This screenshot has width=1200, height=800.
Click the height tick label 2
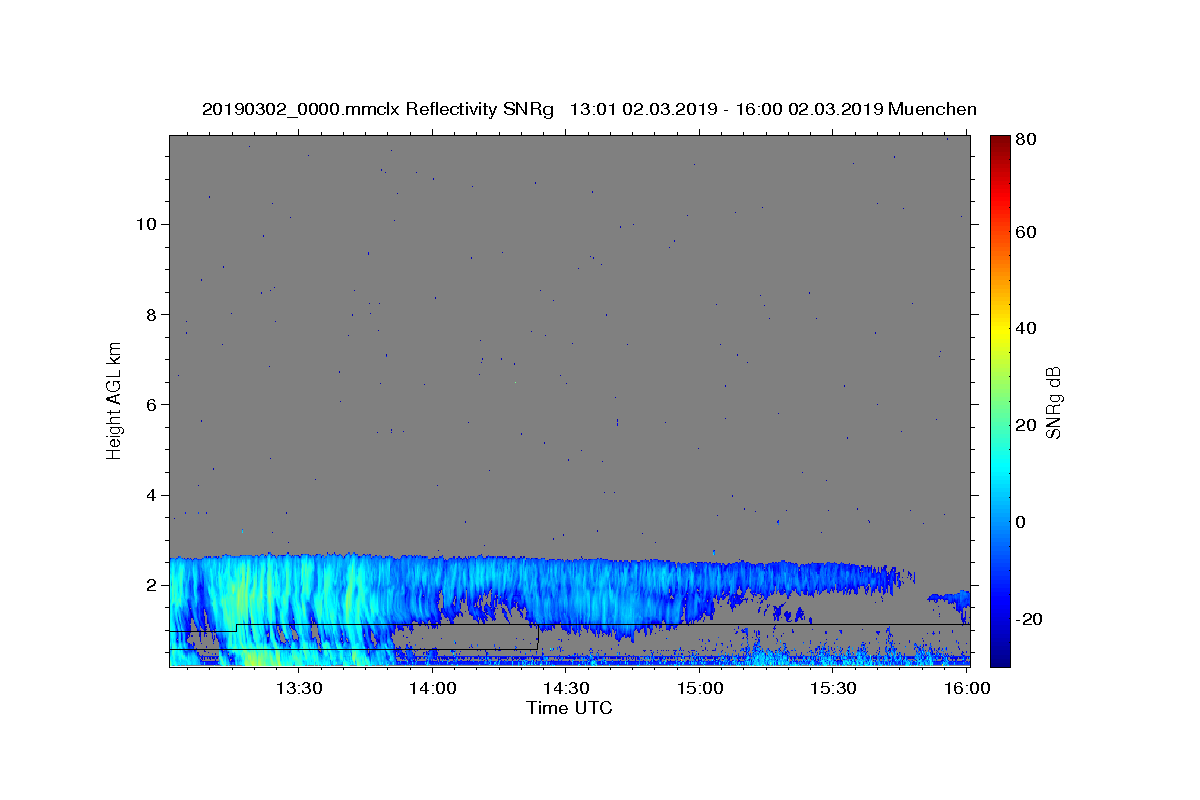151,586
